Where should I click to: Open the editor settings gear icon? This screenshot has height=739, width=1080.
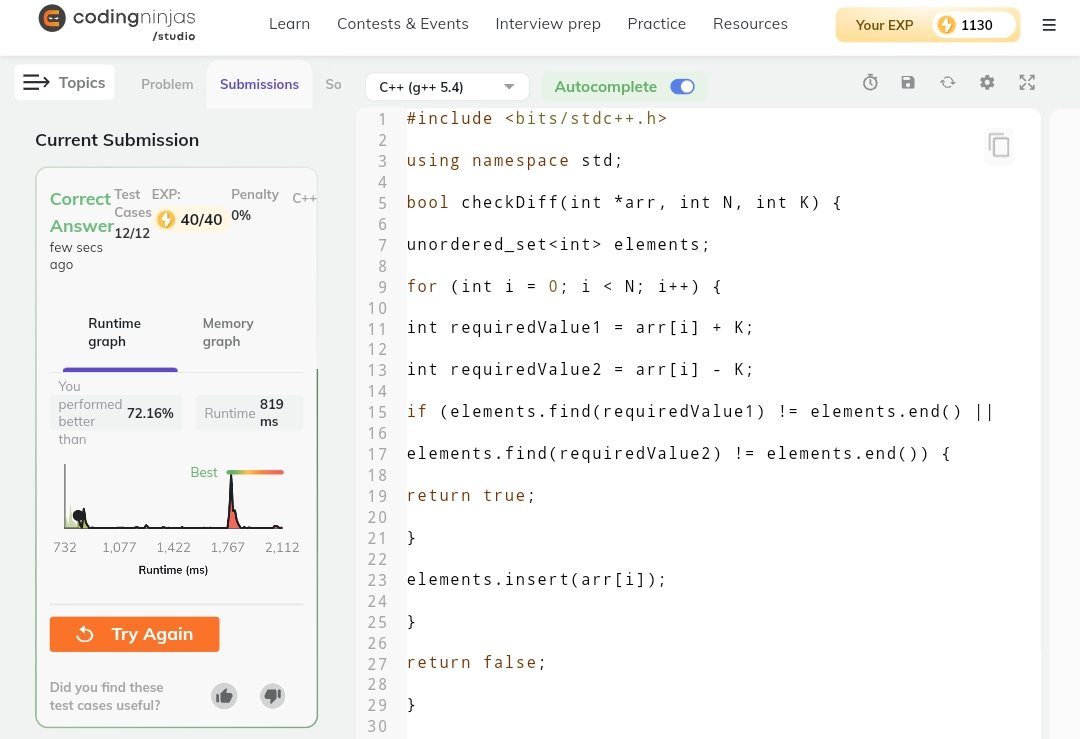(x=987, y=82)
